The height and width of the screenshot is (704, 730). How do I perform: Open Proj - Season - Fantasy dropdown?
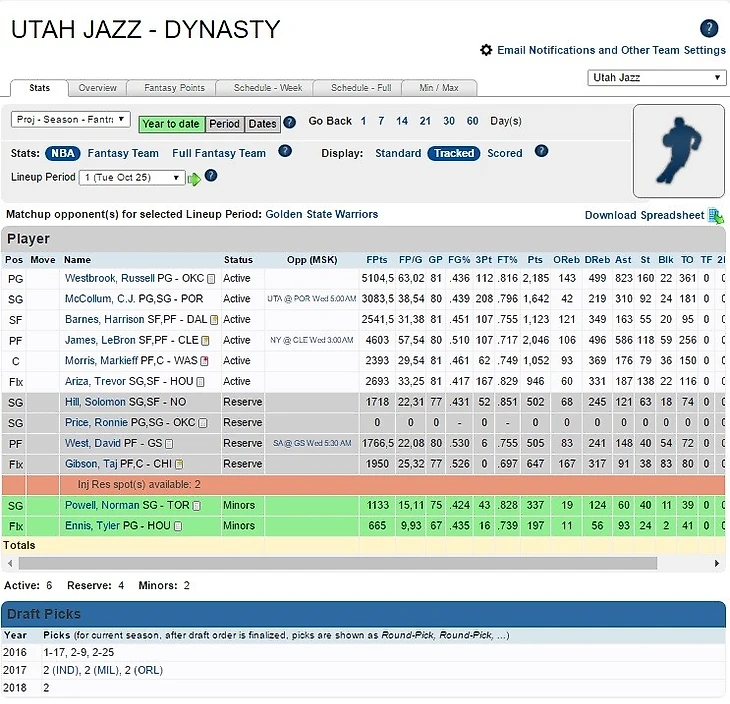coord(71,120)
